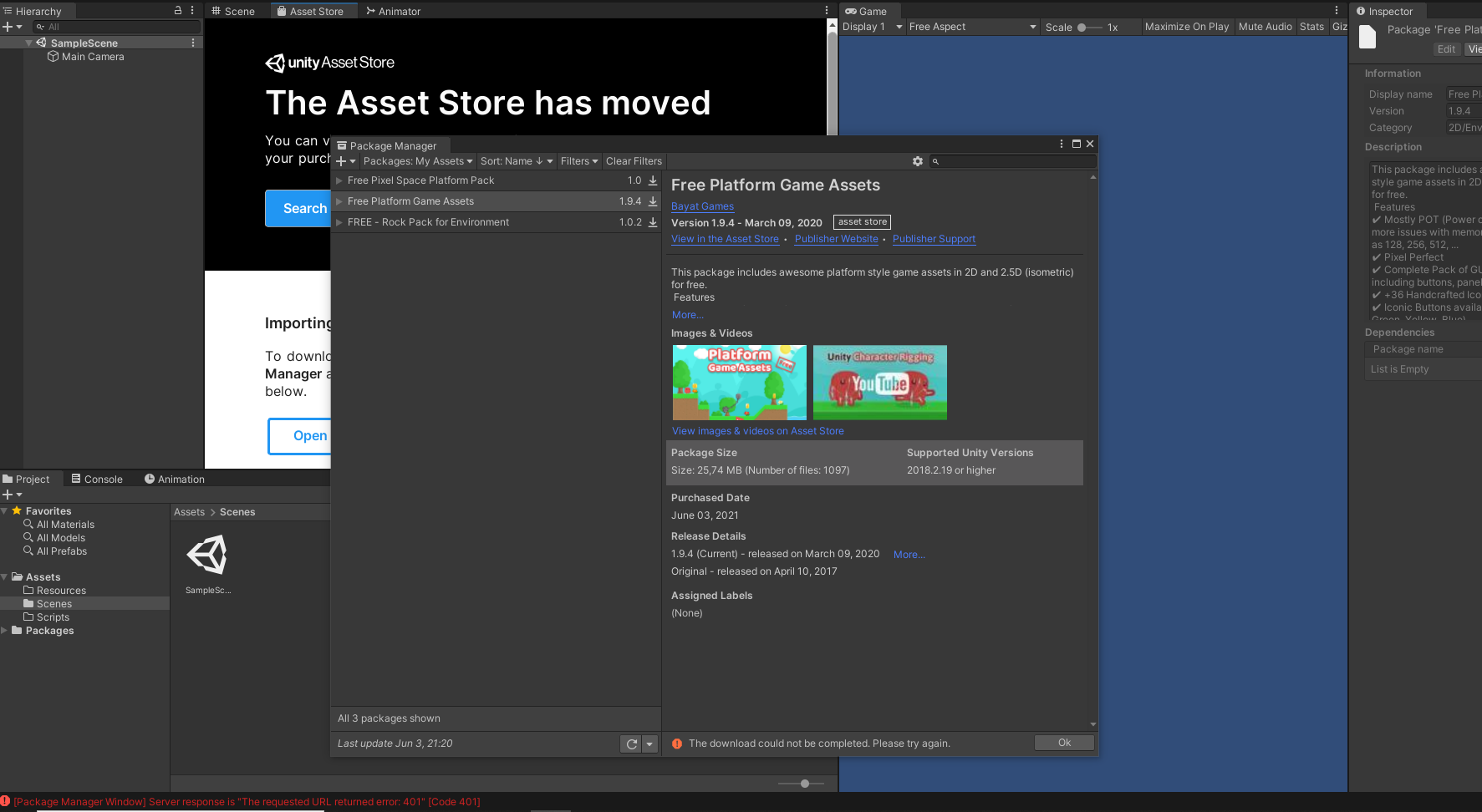Image resolution: width=1482 pixels, height=812 pixels.
Task: Open the Bayat Games publisher link
Action: (702, 206)
